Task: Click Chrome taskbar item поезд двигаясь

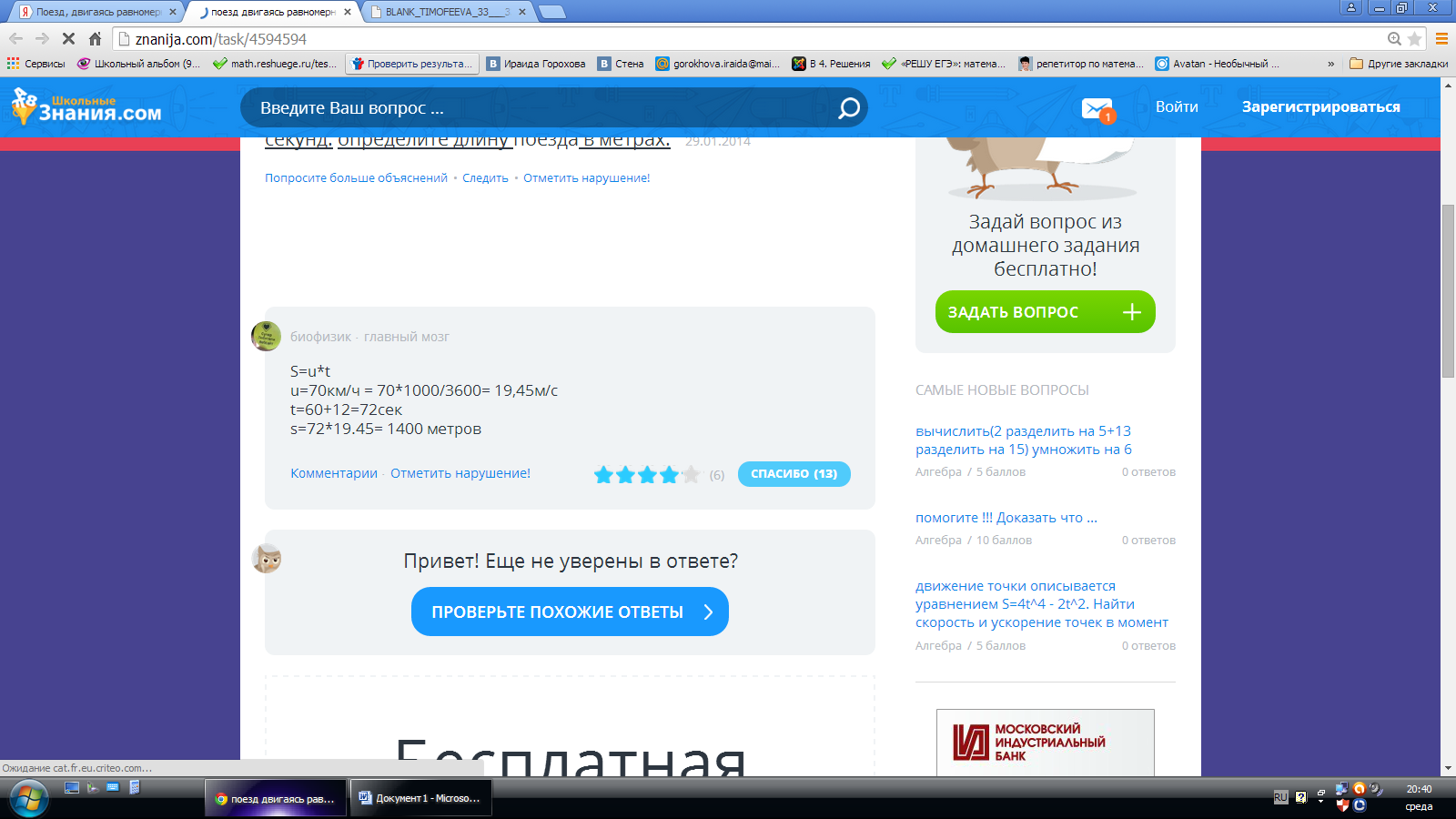Action: tap(276, 798)
